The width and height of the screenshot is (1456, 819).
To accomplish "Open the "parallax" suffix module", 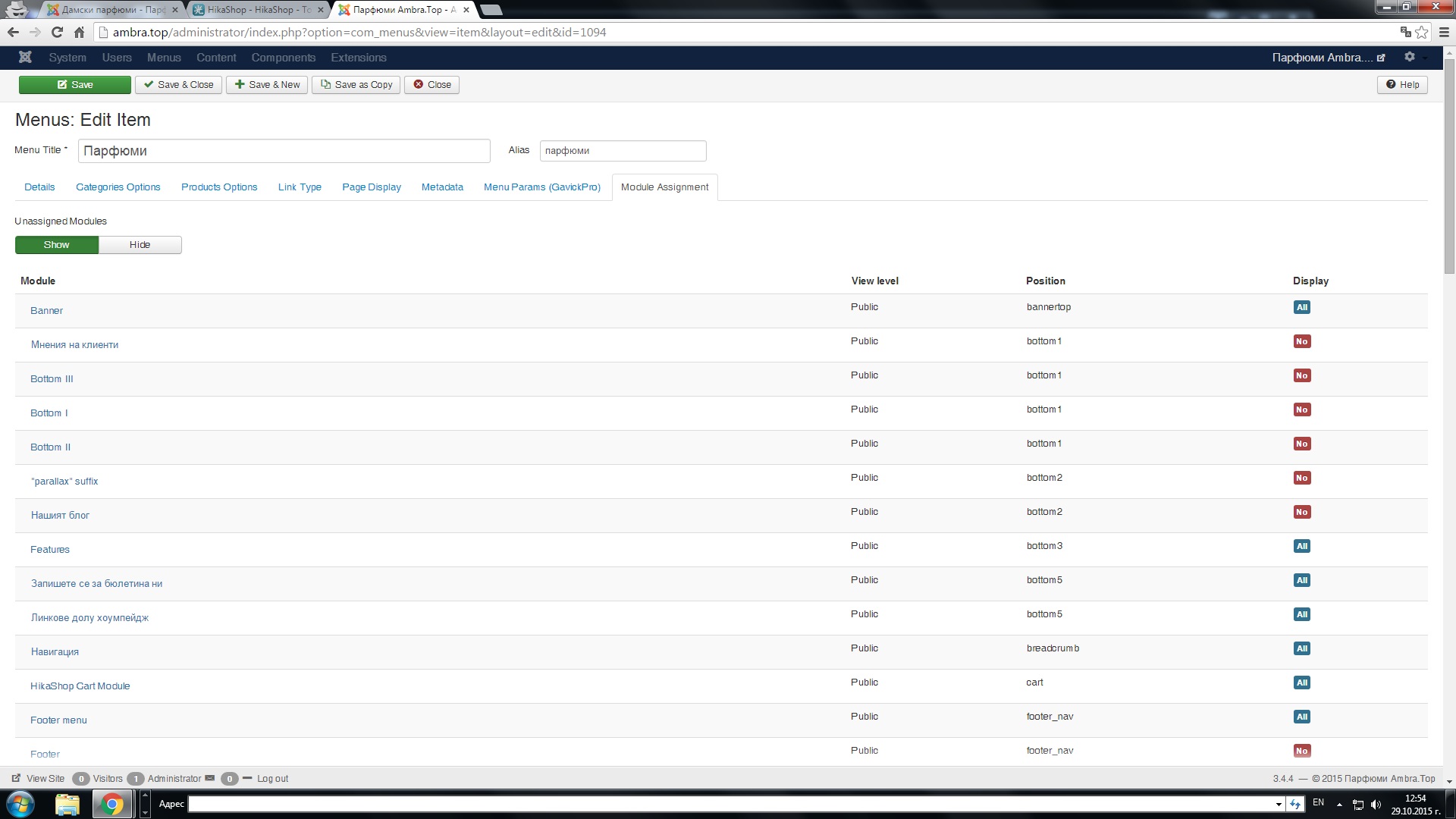I will (64, 482).
